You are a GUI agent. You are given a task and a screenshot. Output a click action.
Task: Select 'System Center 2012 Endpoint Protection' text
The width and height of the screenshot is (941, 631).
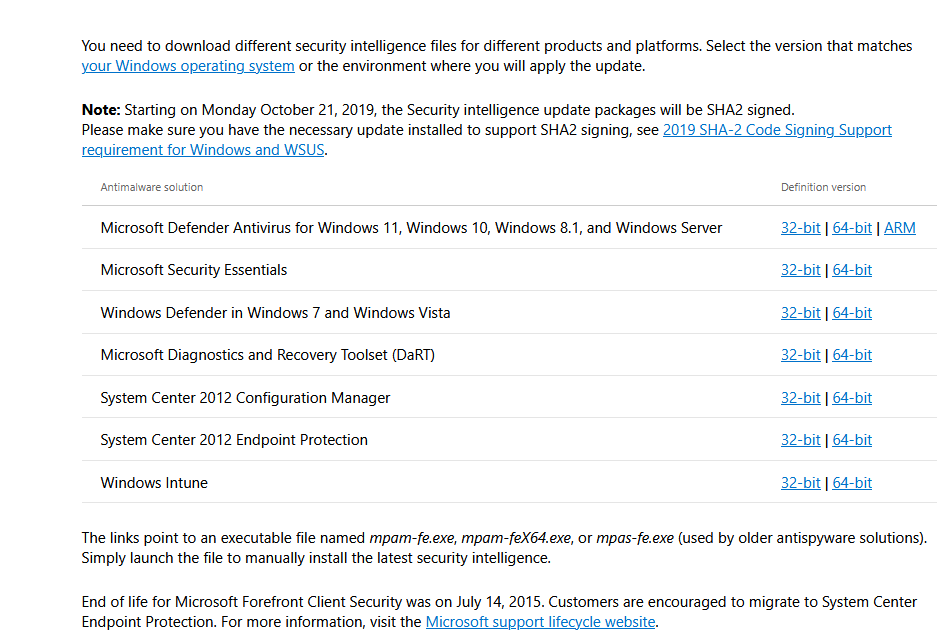pyautogui.click(x=234, y=440)
